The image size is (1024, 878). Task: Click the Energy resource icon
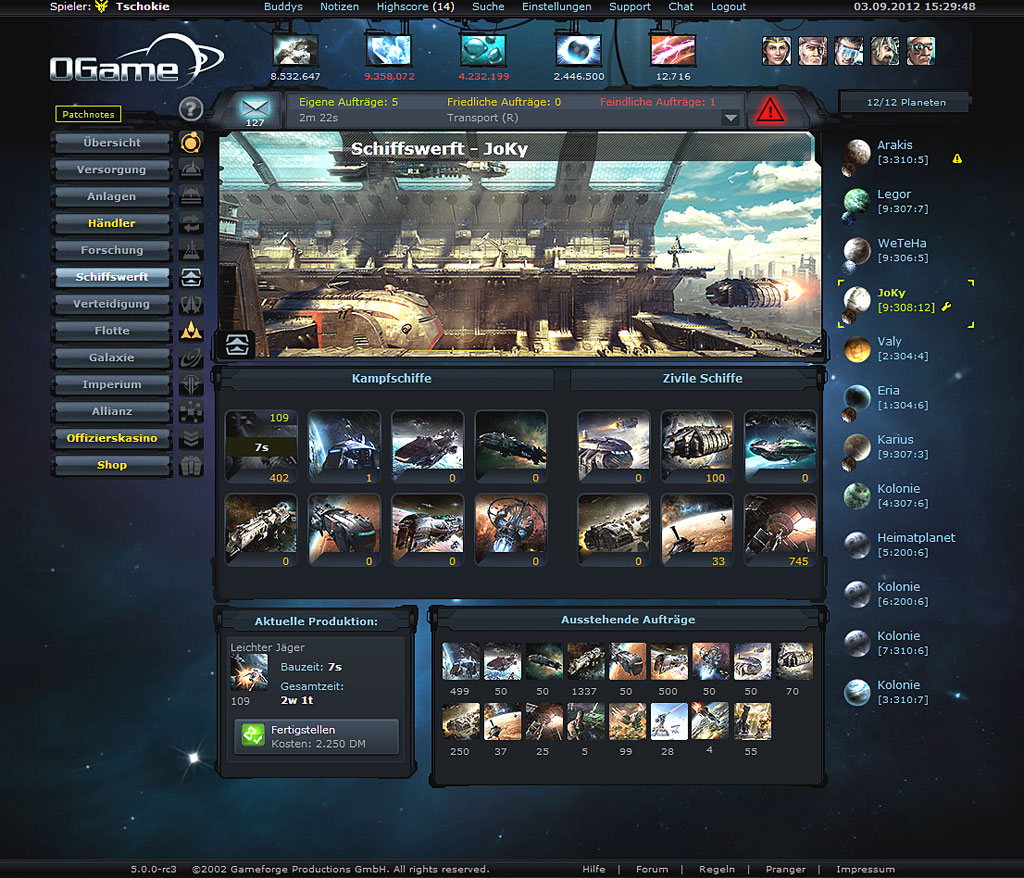point(578,50)
